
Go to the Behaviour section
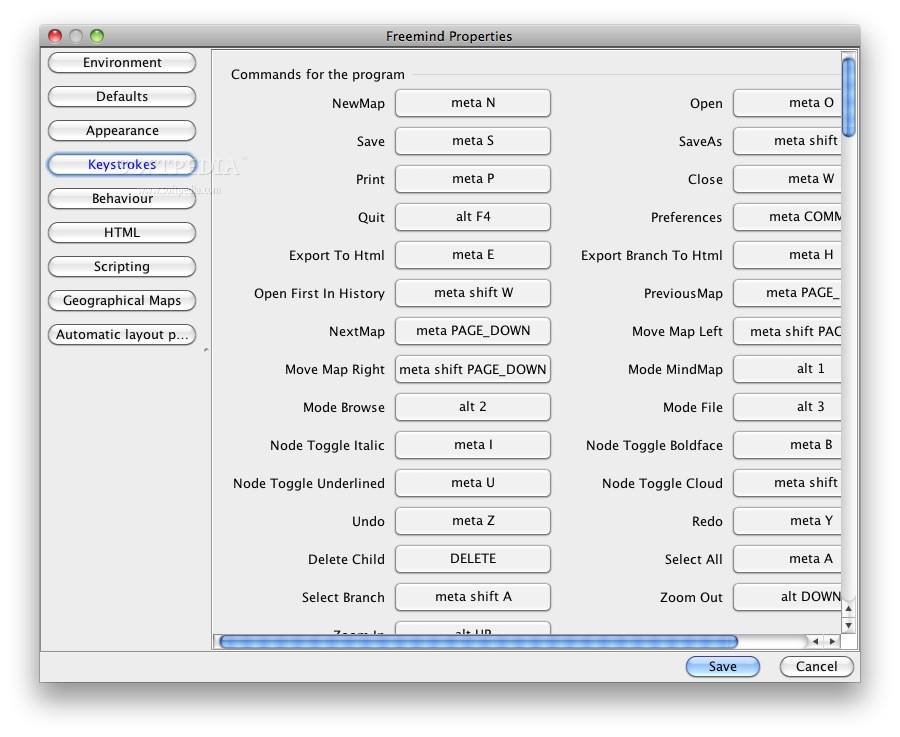click(x=122, y=199)
